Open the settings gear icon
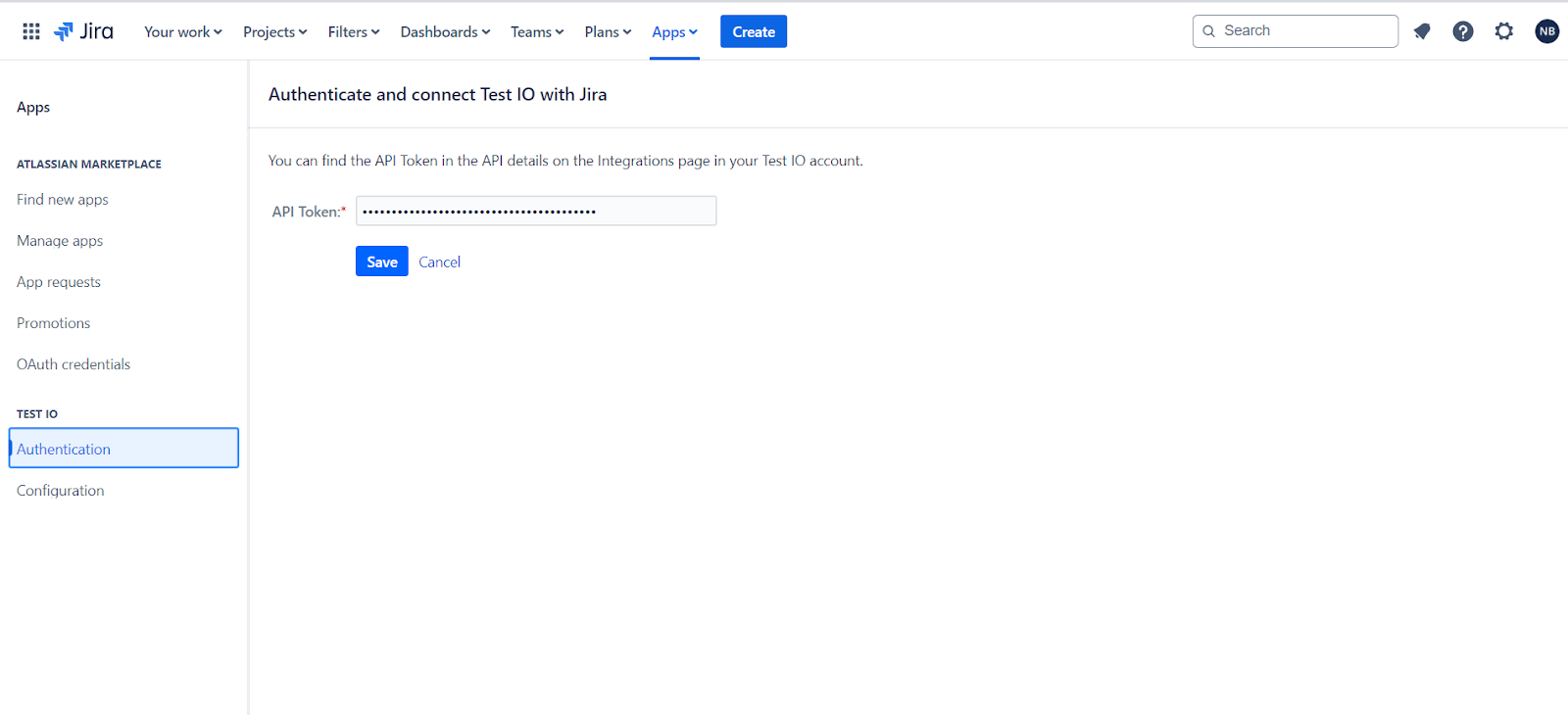 pyautogui.click(x=1504, y=31)
